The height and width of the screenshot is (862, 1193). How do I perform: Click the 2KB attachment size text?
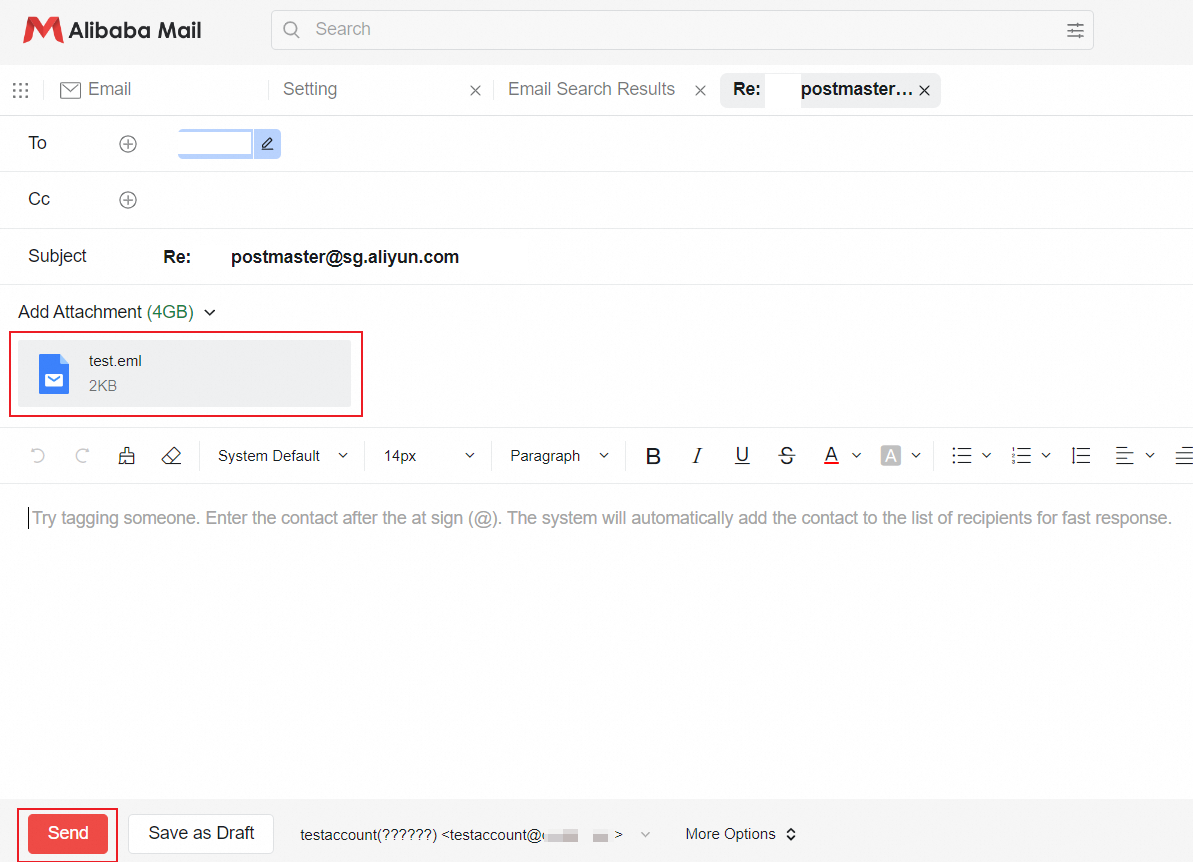pyautogui.click(x=103, y=386)
